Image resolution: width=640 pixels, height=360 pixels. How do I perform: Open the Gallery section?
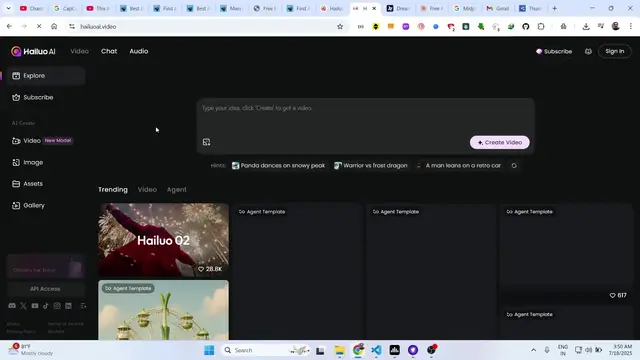46,205
